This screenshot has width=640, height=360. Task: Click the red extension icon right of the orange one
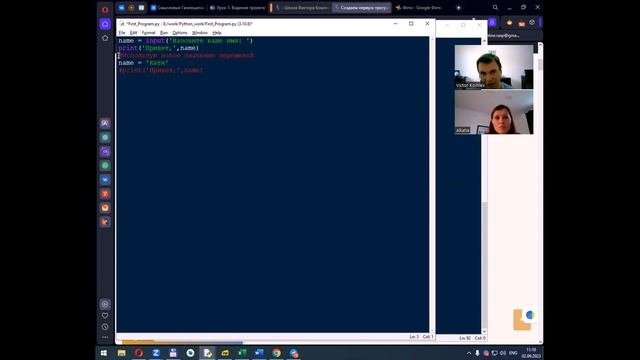click(x=521, y=23)
